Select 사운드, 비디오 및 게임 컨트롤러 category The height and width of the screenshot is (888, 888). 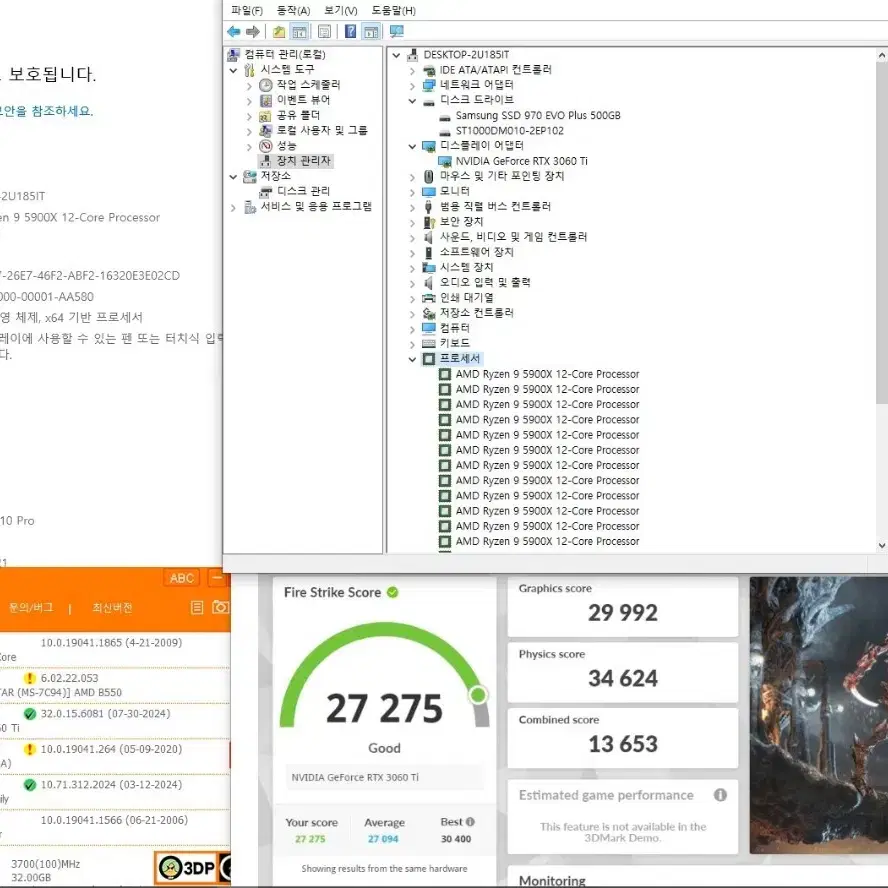click(x=513, y=237)
